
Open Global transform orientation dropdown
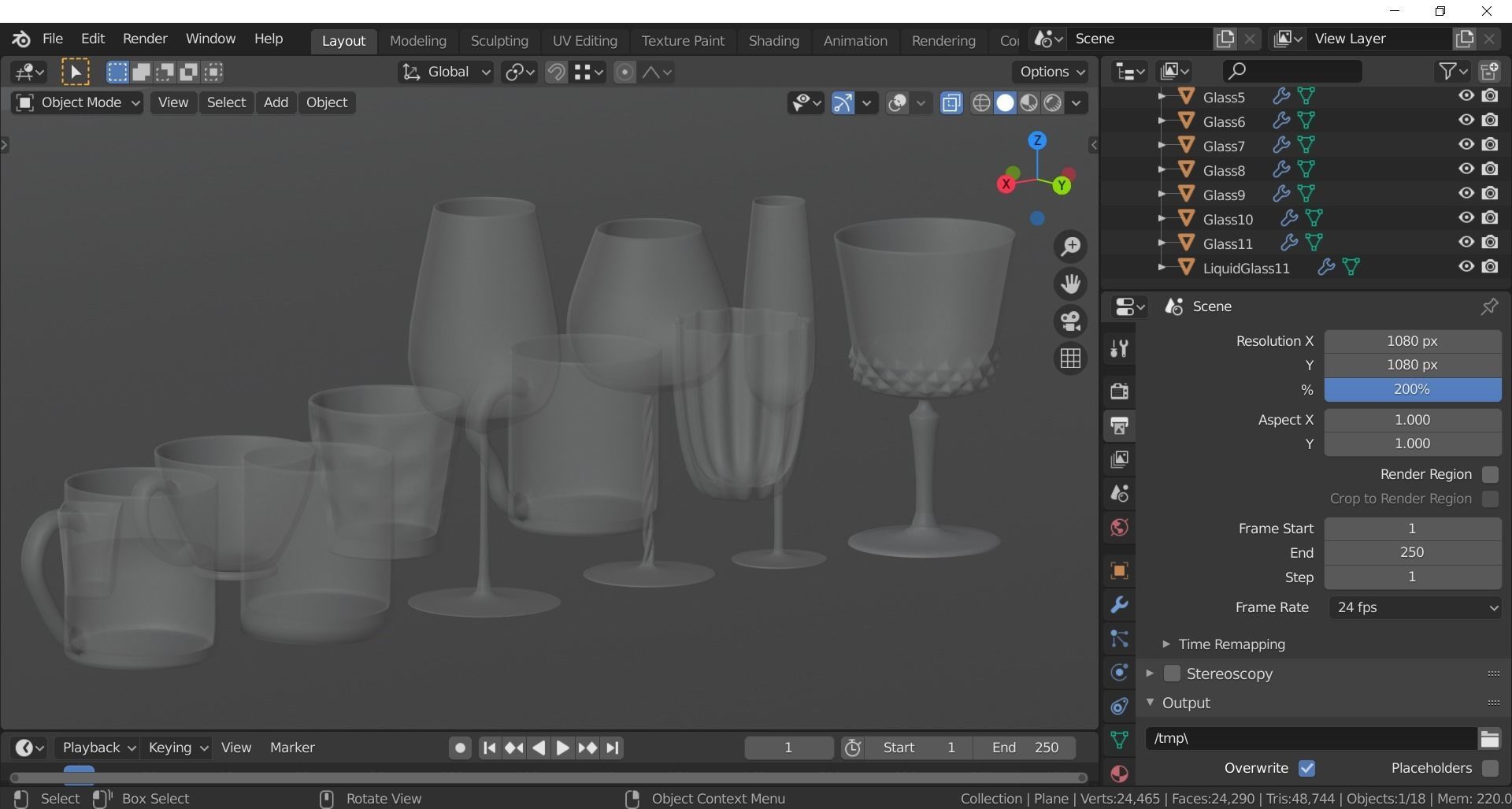coord(446,72)
